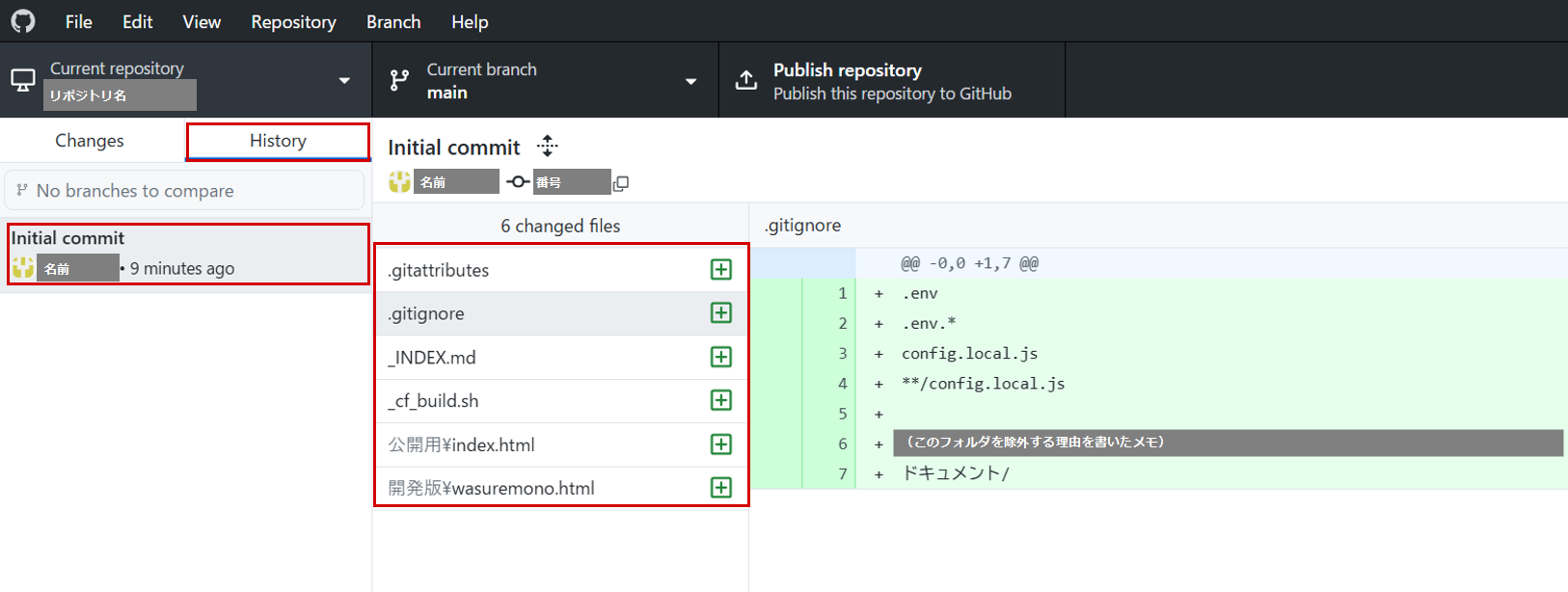The image size is (1568, 592).
Task: Click the computer monitor repository icon
Action: coord(23,80)
